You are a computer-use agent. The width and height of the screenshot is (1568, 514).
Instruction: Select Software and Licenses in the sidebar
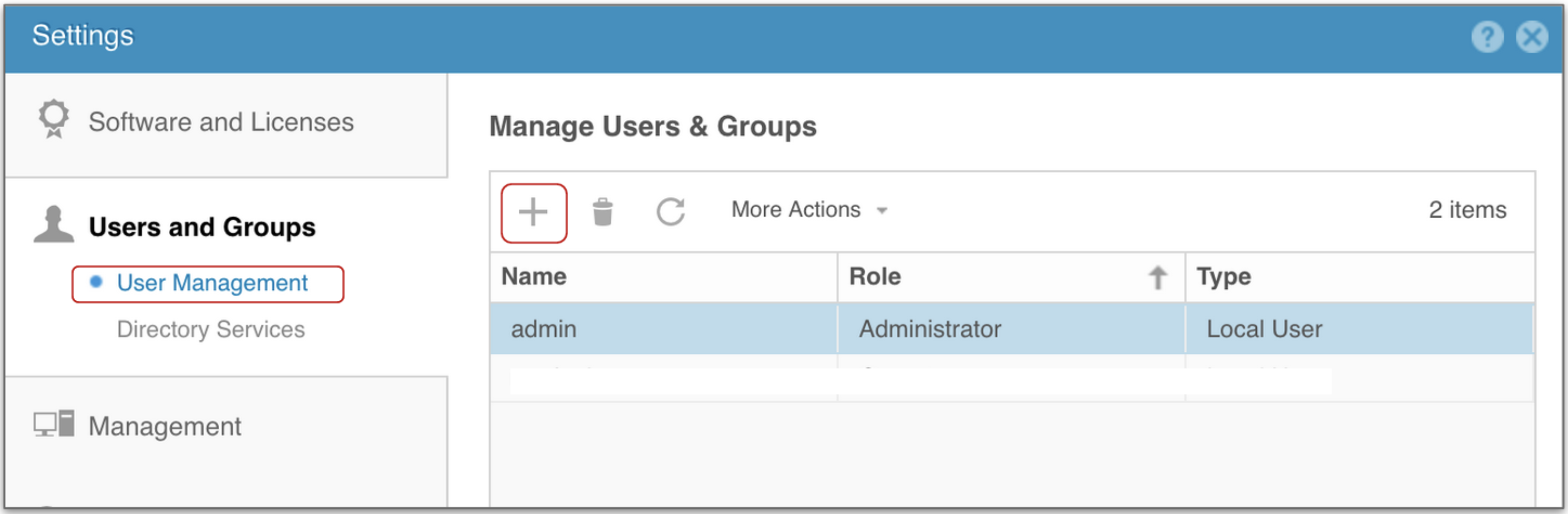click(221, 122)
